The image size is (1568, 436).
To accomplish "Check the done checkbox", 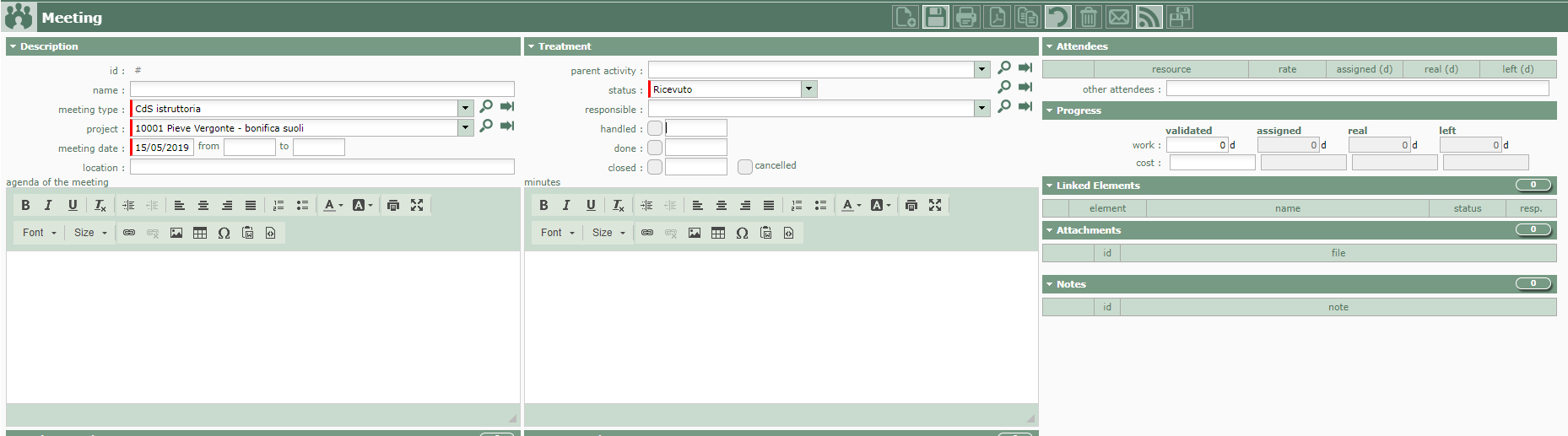I will point(655,148).
